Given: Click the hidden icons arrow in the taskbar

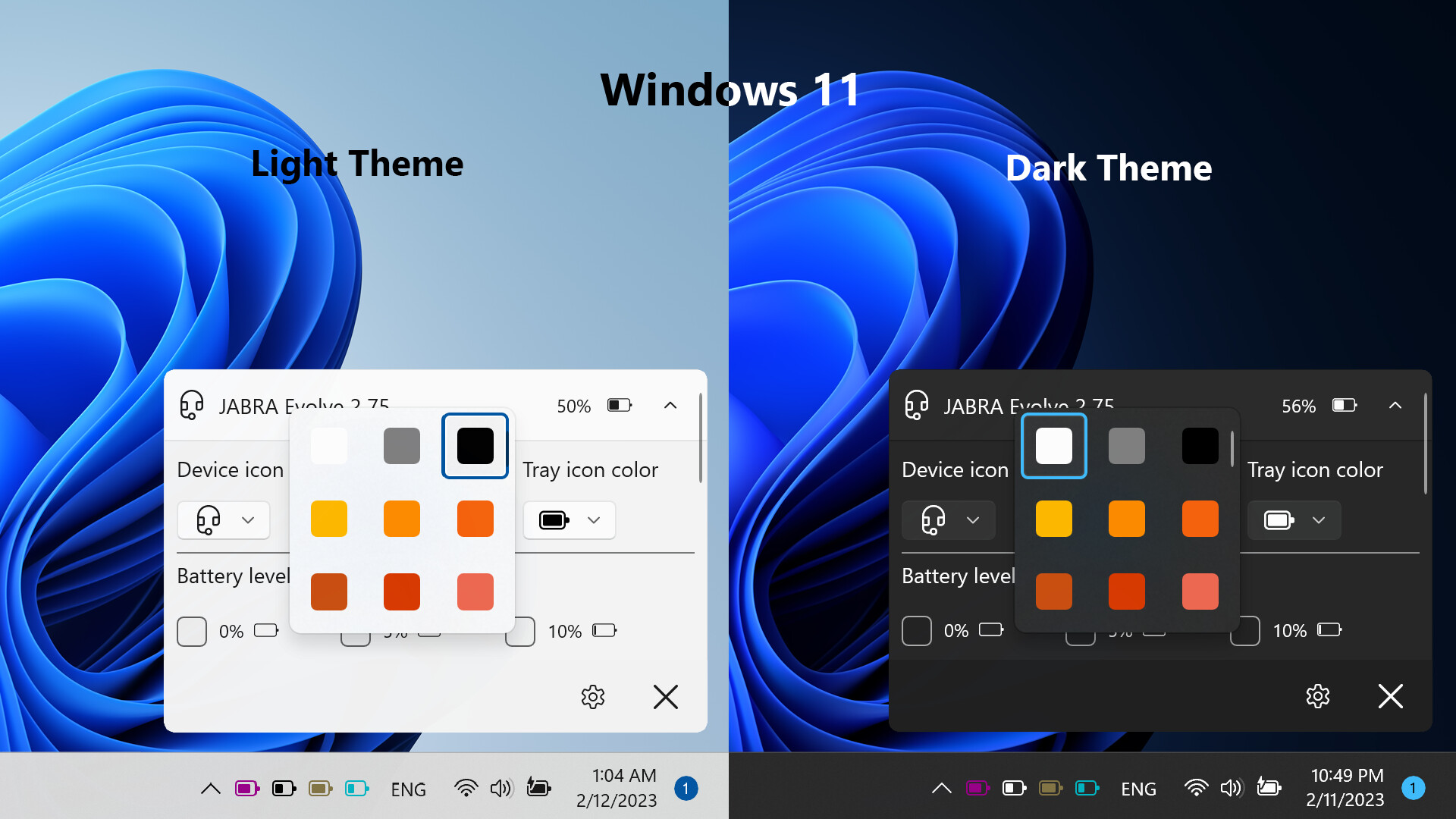Looking at the screenshot, I should [210, 789].
